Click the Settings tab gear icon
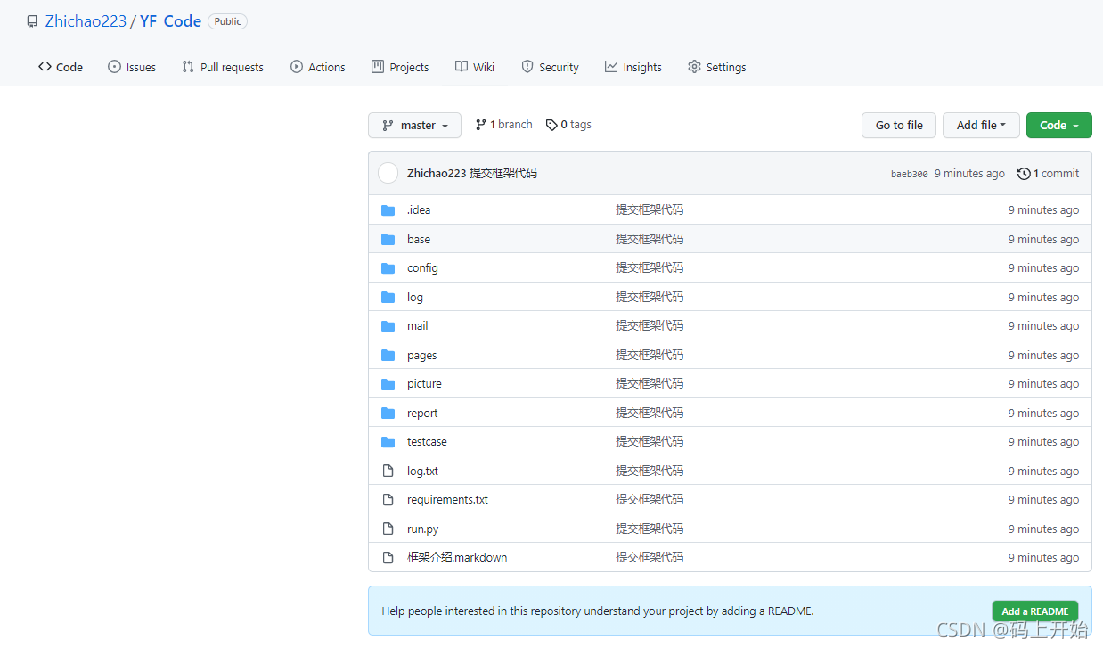 pyautogui.click(x=694, y=66)
